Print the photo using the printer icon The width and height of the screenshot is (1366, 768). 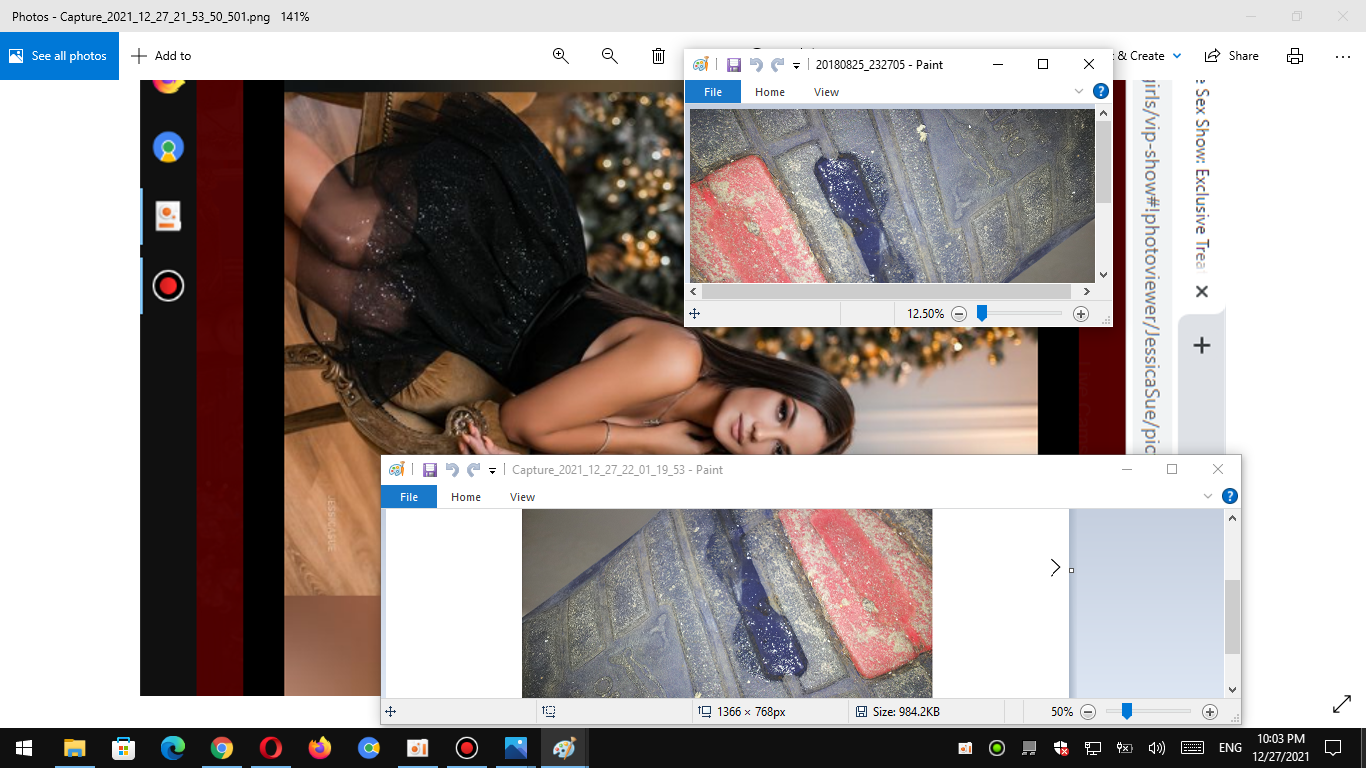pyautogui.click(x=1295, y=56)
